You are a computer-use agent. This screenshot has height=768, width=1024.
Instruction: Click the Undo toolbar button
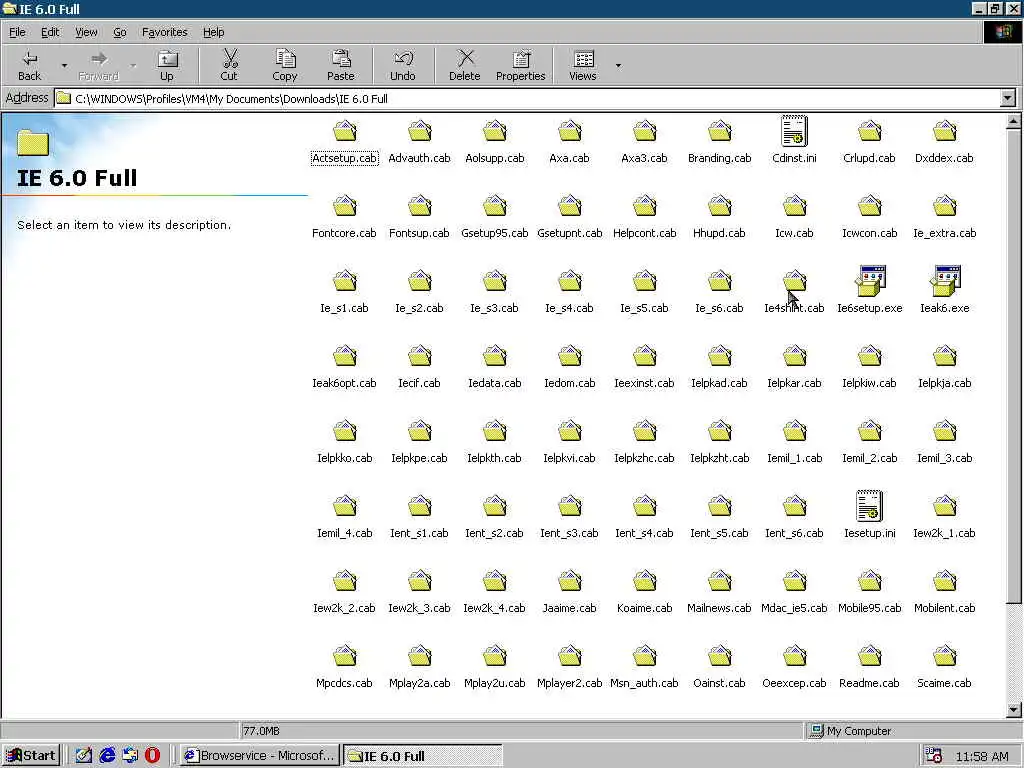(403, 65)
